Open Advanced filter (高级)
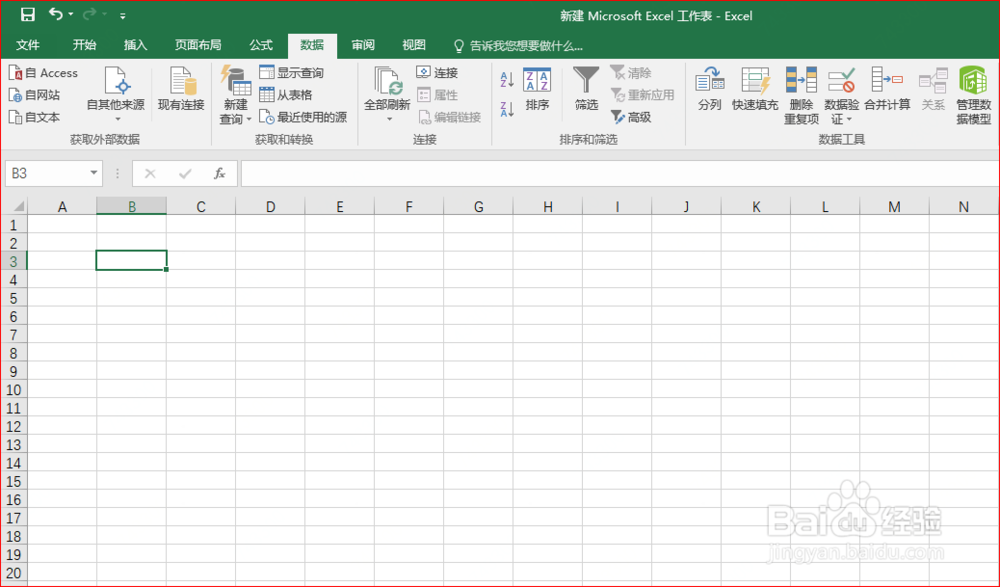The height and width of the screenshot is (587, 1000). tap(631, 117)
